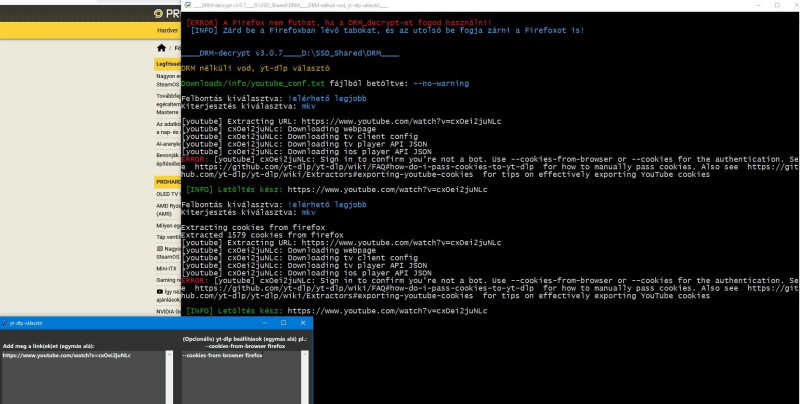Open the 'Milyen eg' topic link
Viewport: 800px width, 404px height.
[168, 226]
